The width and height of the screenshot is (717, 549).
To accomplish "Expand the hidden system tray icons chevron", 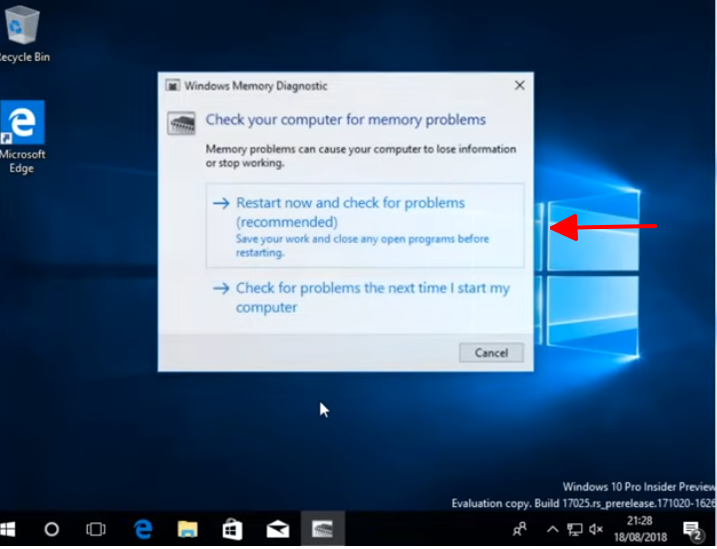I will point(551,528).
